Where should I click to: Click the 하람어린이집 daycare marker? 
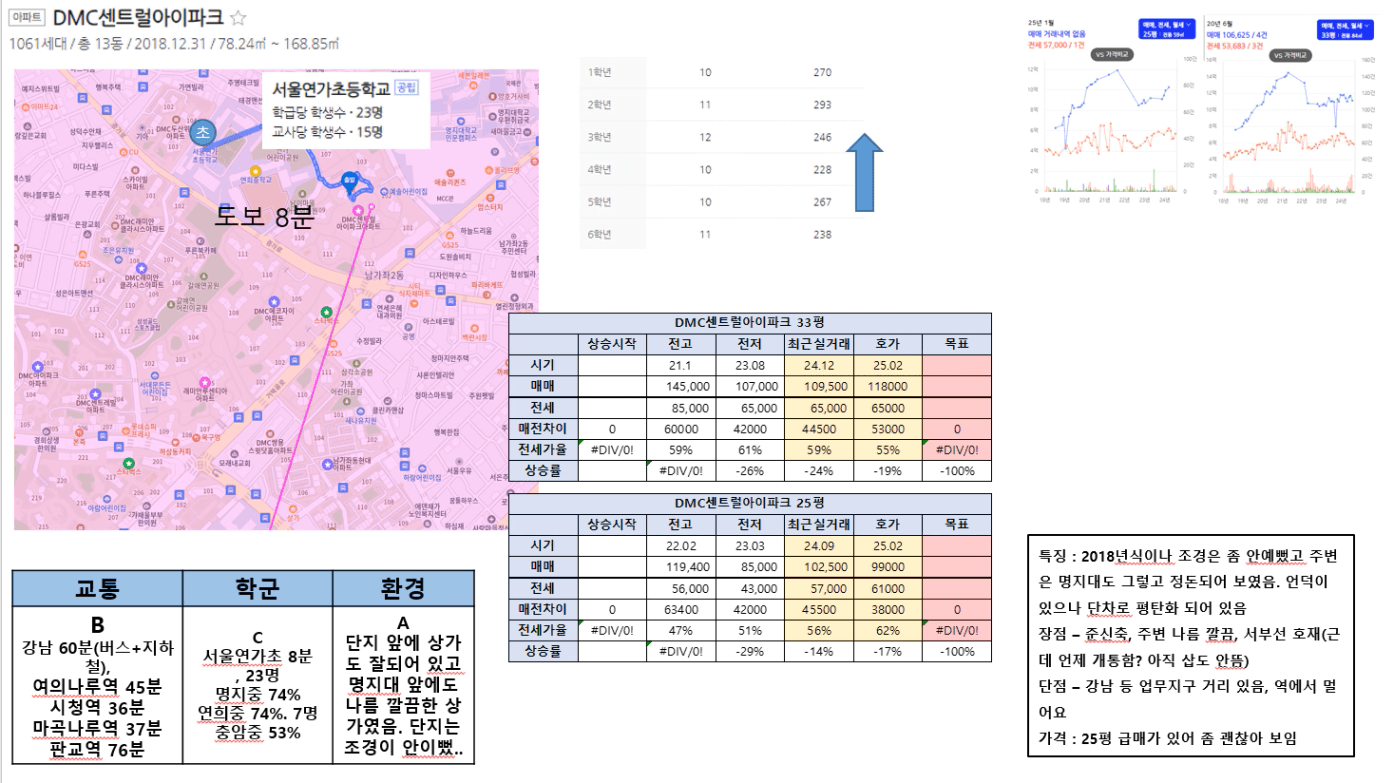point(422,468)
